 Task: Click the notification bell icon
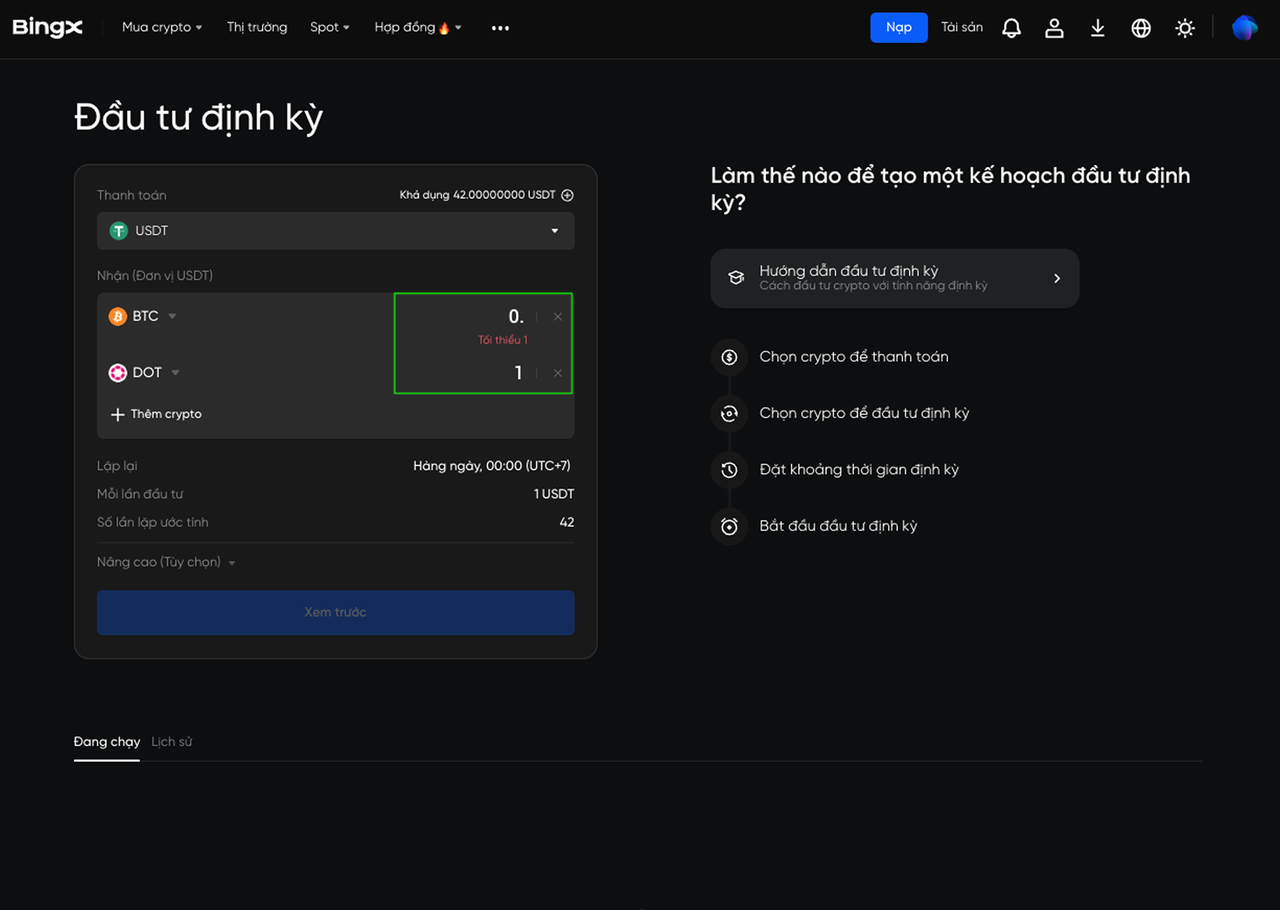click(1011, 28)
